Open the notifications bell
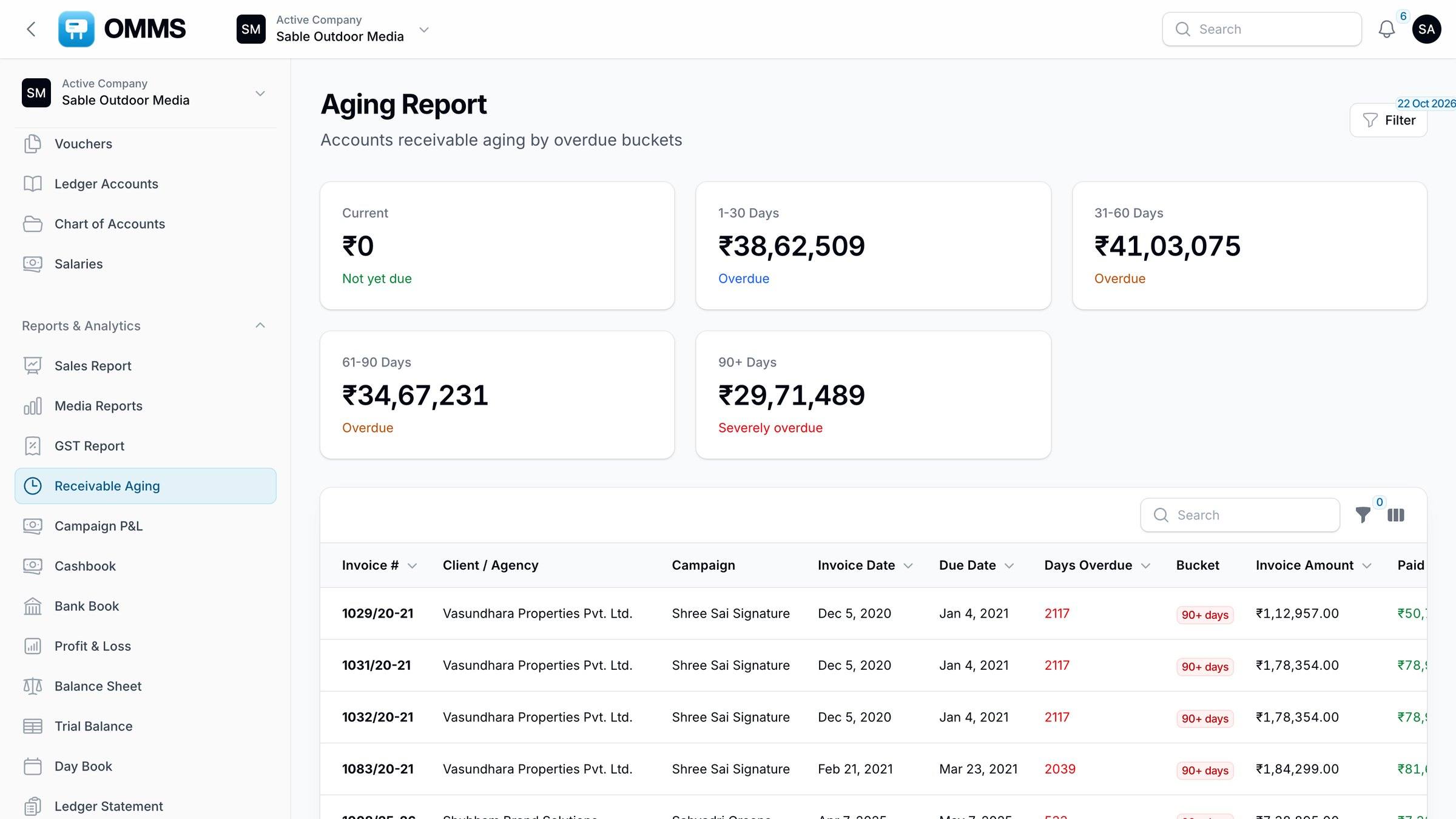Screen dimensions: 1456x819 point(1387,29)
